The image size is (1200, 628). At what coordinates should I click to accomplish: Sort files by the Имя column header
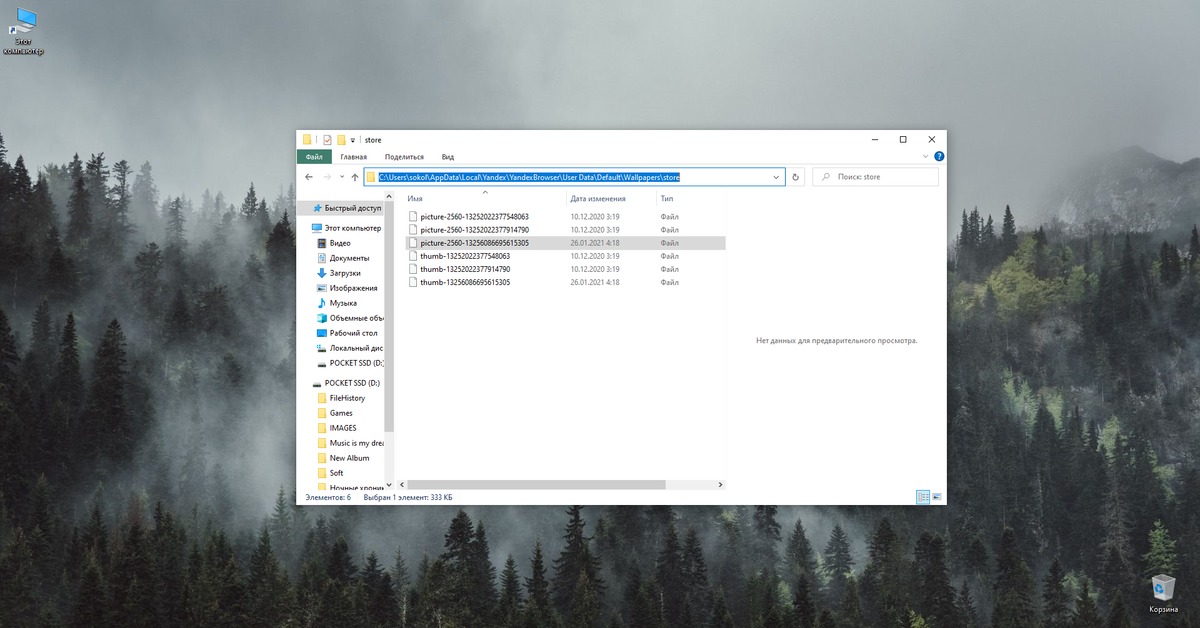415,199
